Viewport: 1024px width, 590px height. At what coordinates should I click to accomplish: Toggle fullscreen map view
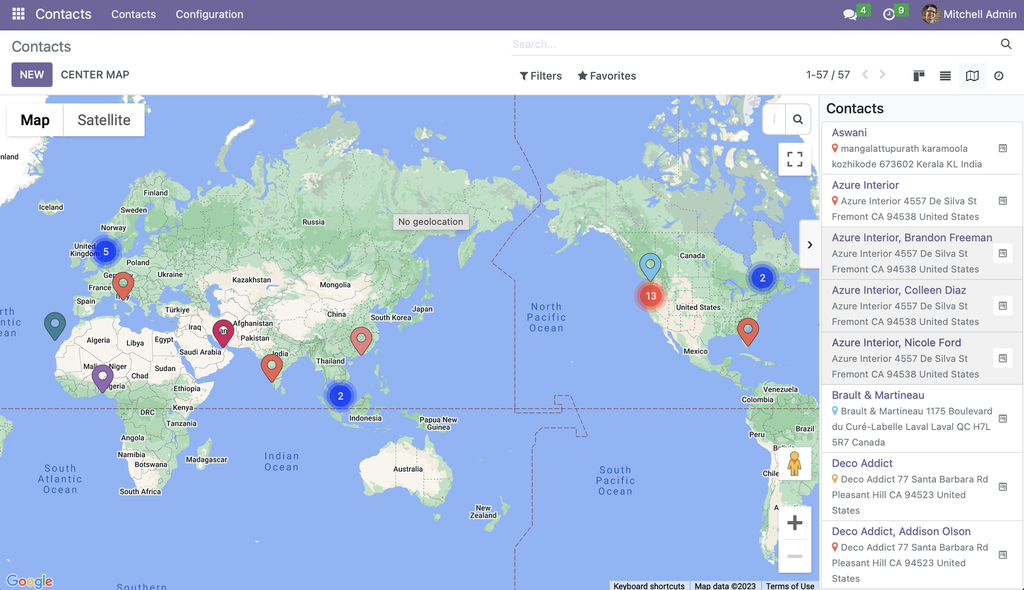tap(795, 159)
